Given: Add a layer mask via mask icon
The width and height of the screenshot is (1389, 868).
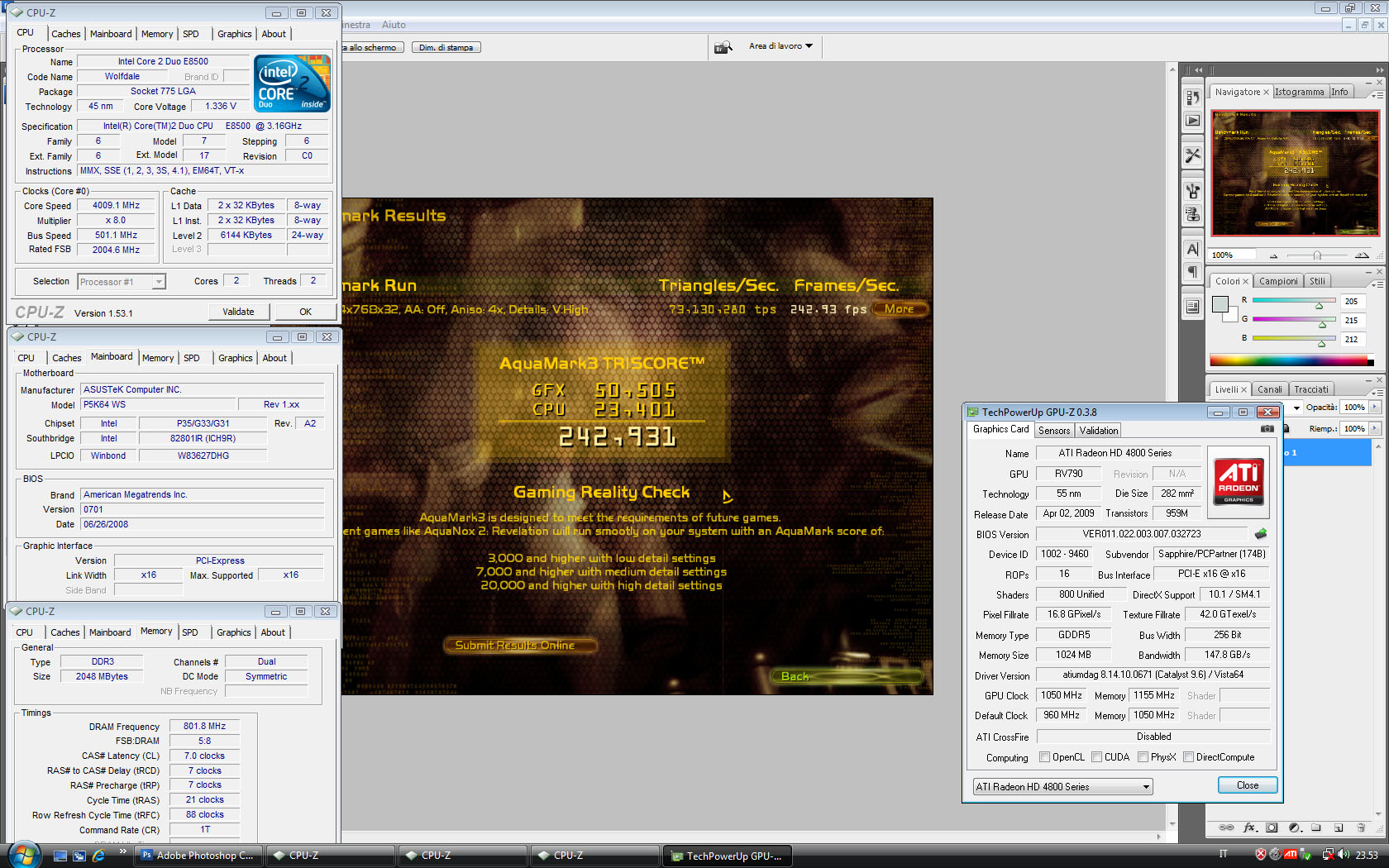Looking at the screenshot, I should [x=1272, y=827].
